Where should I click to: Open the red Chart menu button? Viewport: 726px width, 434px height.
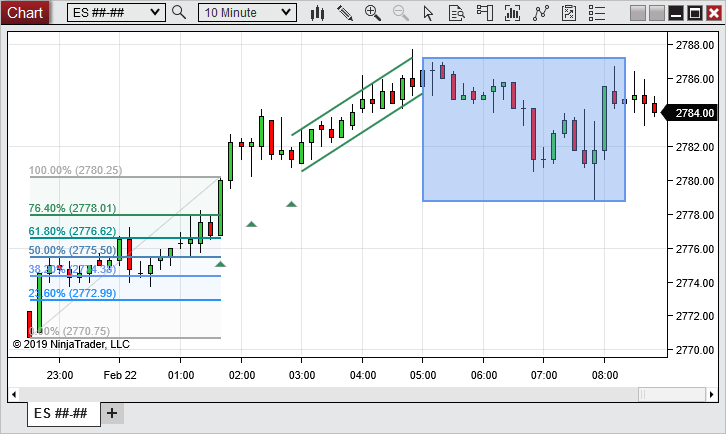coord(25,13)
